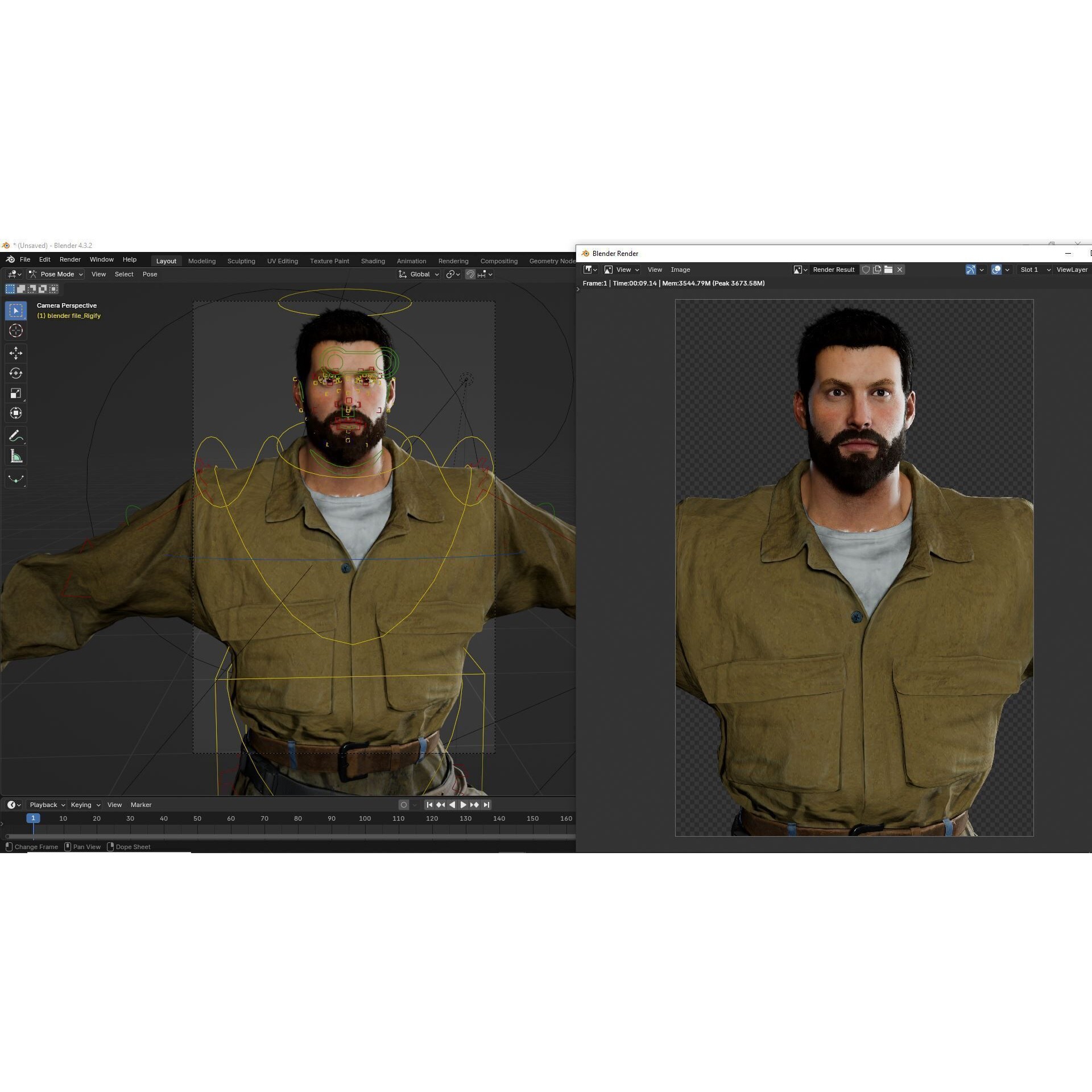Open the Playback popover in timeline
The width and height of the screenshot is (1092, 1092).
[x=47, y=805]
